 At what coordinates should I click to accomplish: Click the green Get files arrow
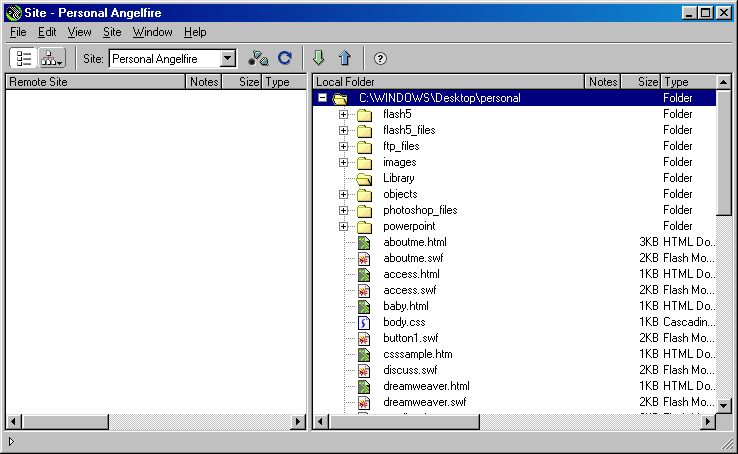[x=319, y=59]
